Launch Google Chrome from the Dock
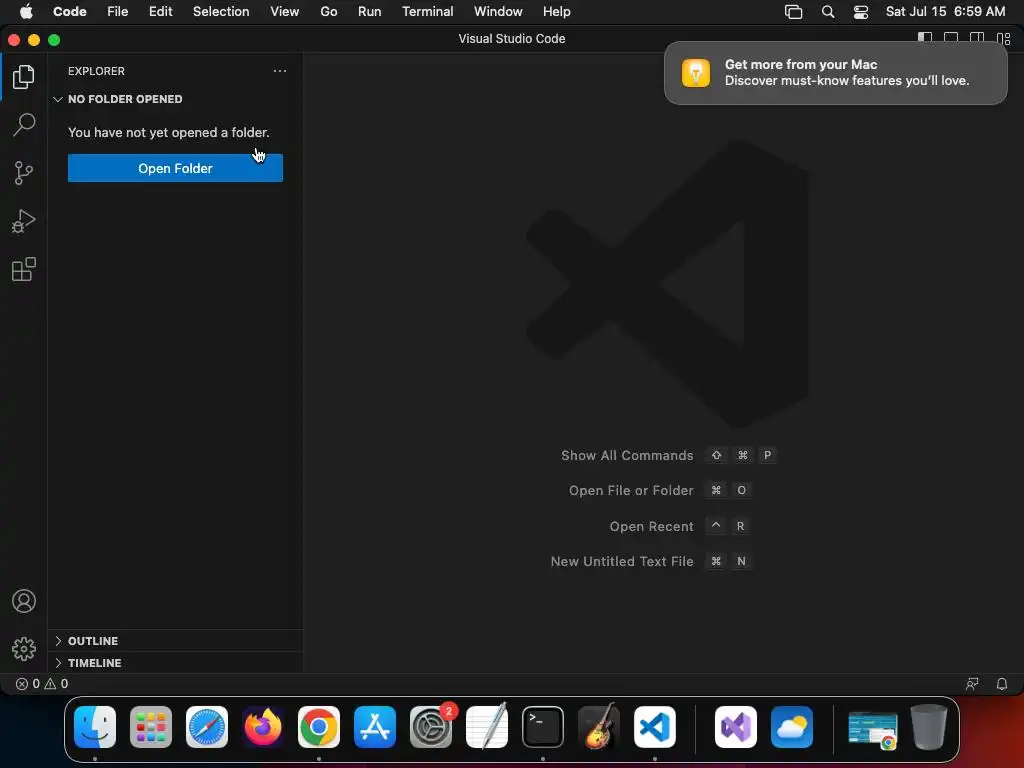This screenshot has height=768, width=1024. [x=319, y=727]
